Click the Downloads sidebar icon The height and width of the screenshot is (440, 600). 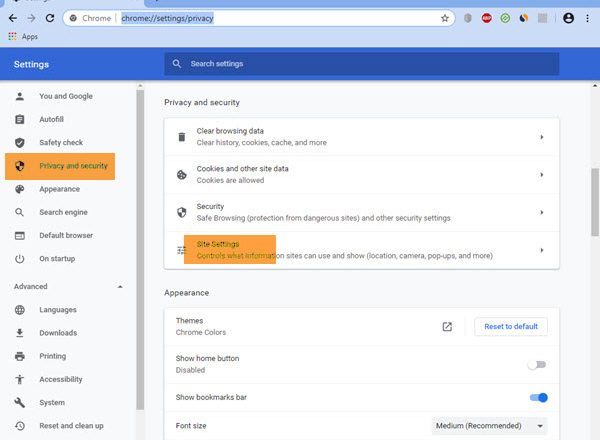19,333
